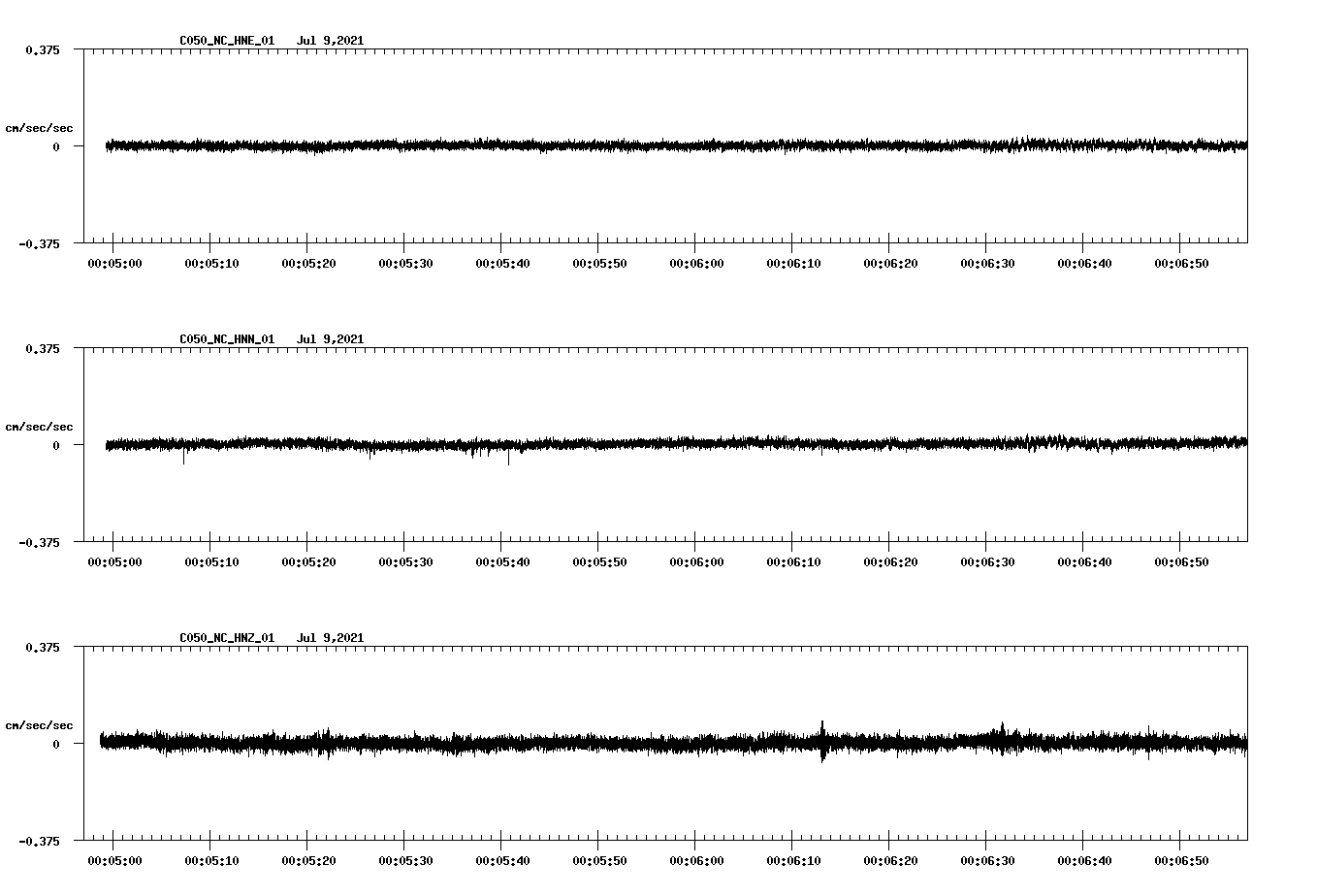Select the C050_NC_HNZ_01 channel label
Screen dimensions: 1317x896
point(225,636)
